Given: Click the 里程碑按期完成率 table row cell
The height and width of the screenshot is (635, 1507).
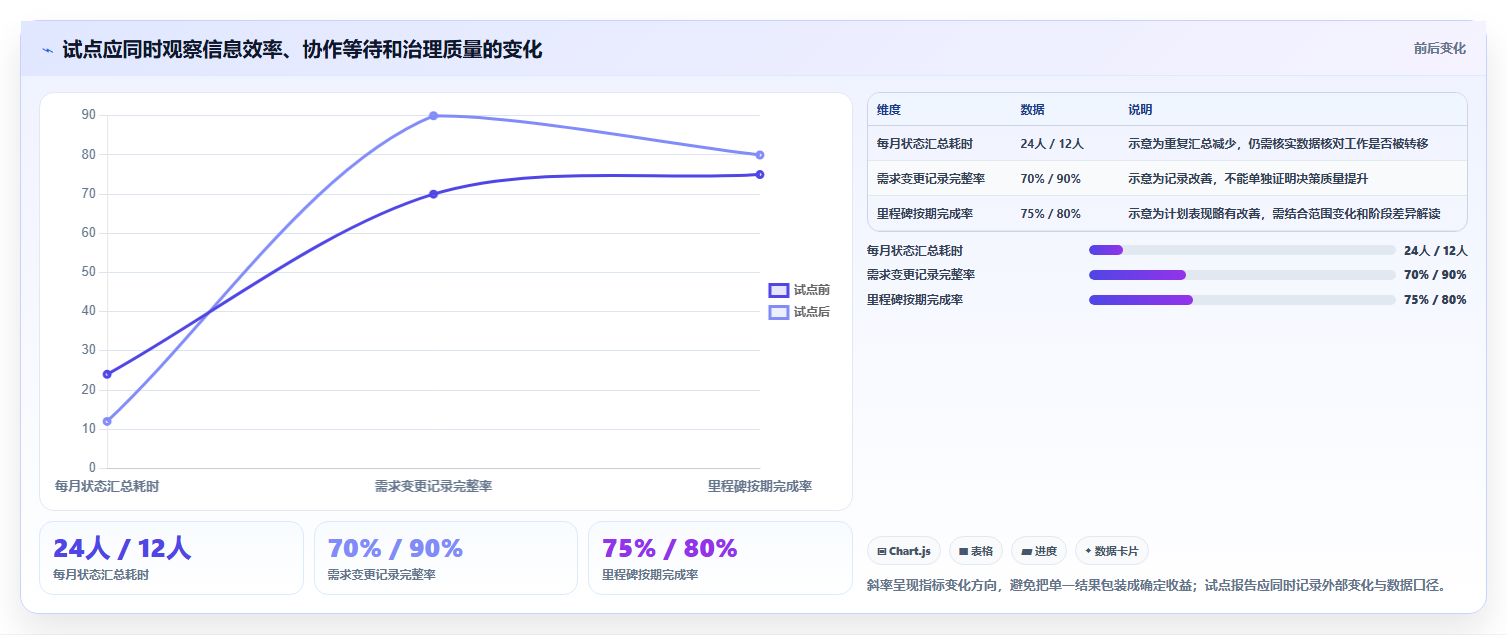Looking at the screenshot, I should point(925,214).
